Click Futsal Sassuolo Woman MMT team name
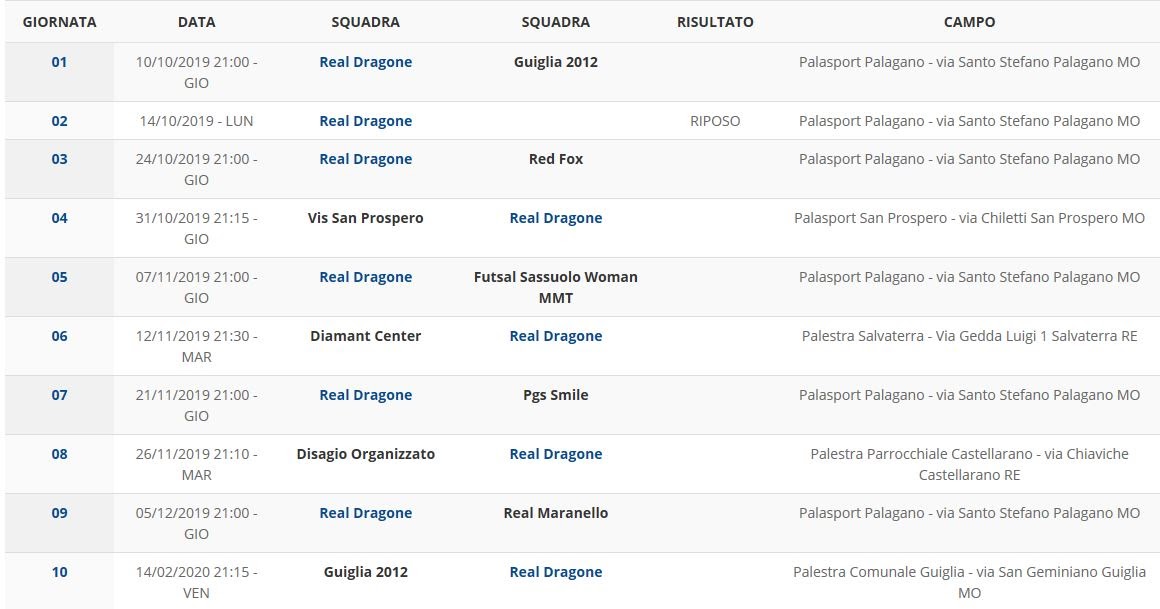Screen dimensions: 1160x609 tap(556, 287)
